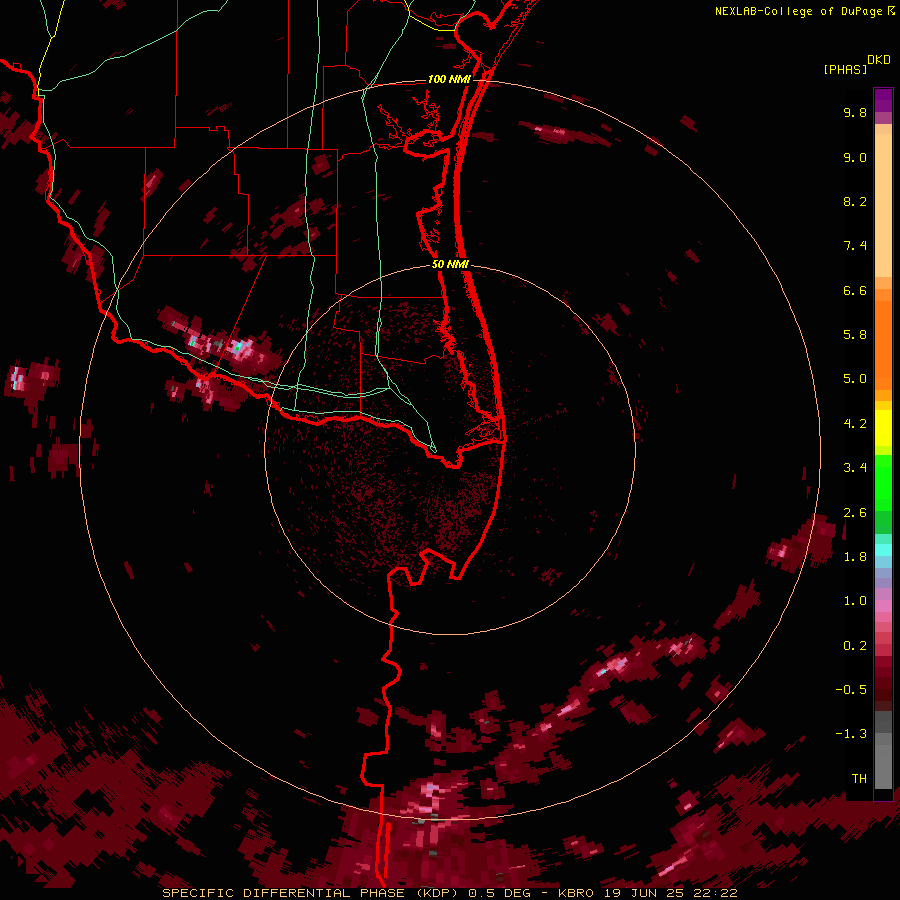Pick the cyan color bar segment

coord(883,550)
